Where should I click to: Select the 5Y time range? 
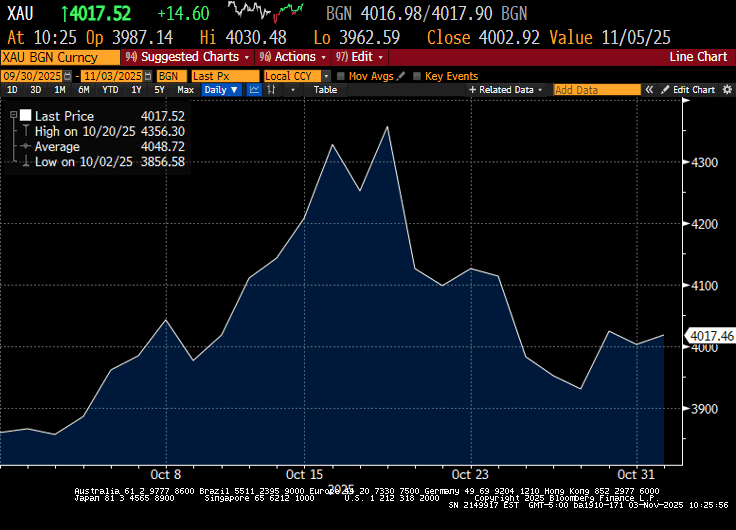pyautogui.click(x=160, y=90)
